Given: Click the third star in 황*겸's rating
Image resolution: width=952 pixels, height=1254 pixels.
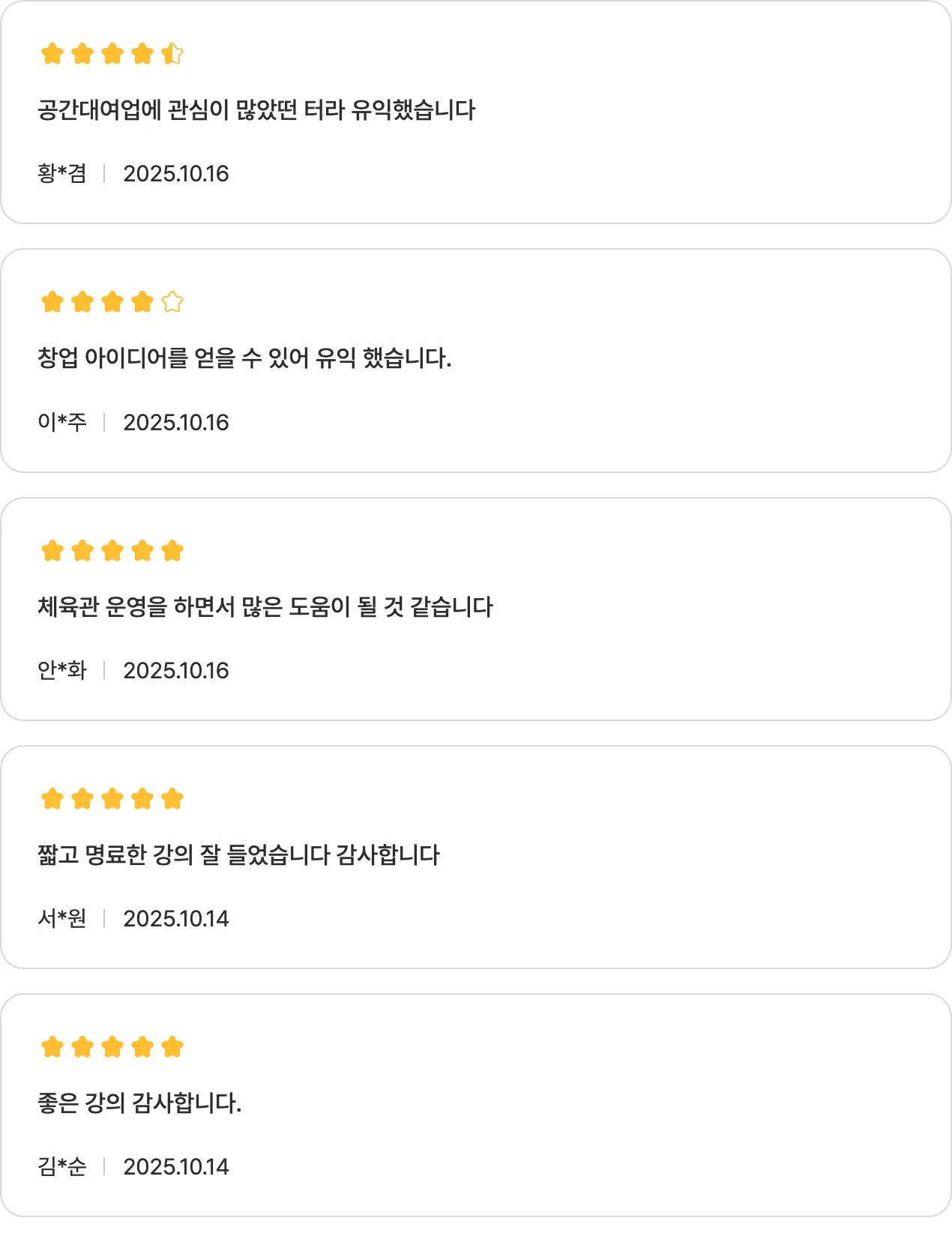Looking at the screenshot, I should coord(112,54).
